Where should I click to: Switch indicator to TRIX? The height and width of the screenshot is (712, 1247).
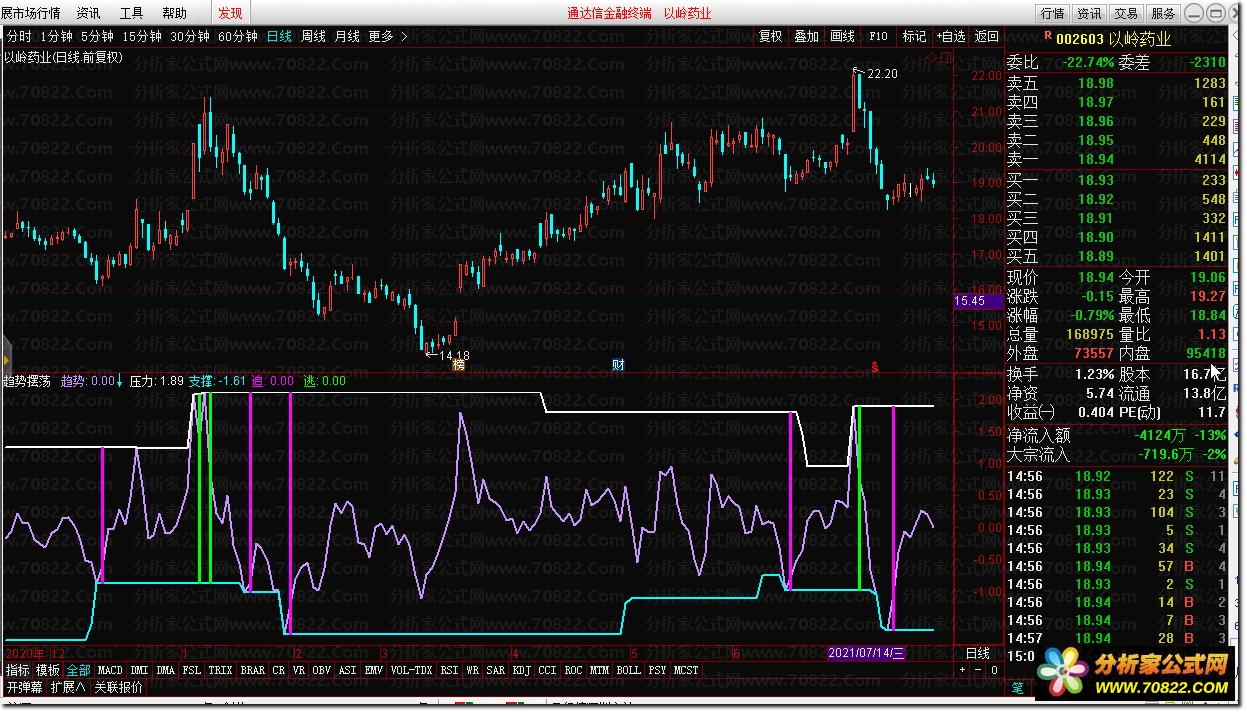(221, 670)
